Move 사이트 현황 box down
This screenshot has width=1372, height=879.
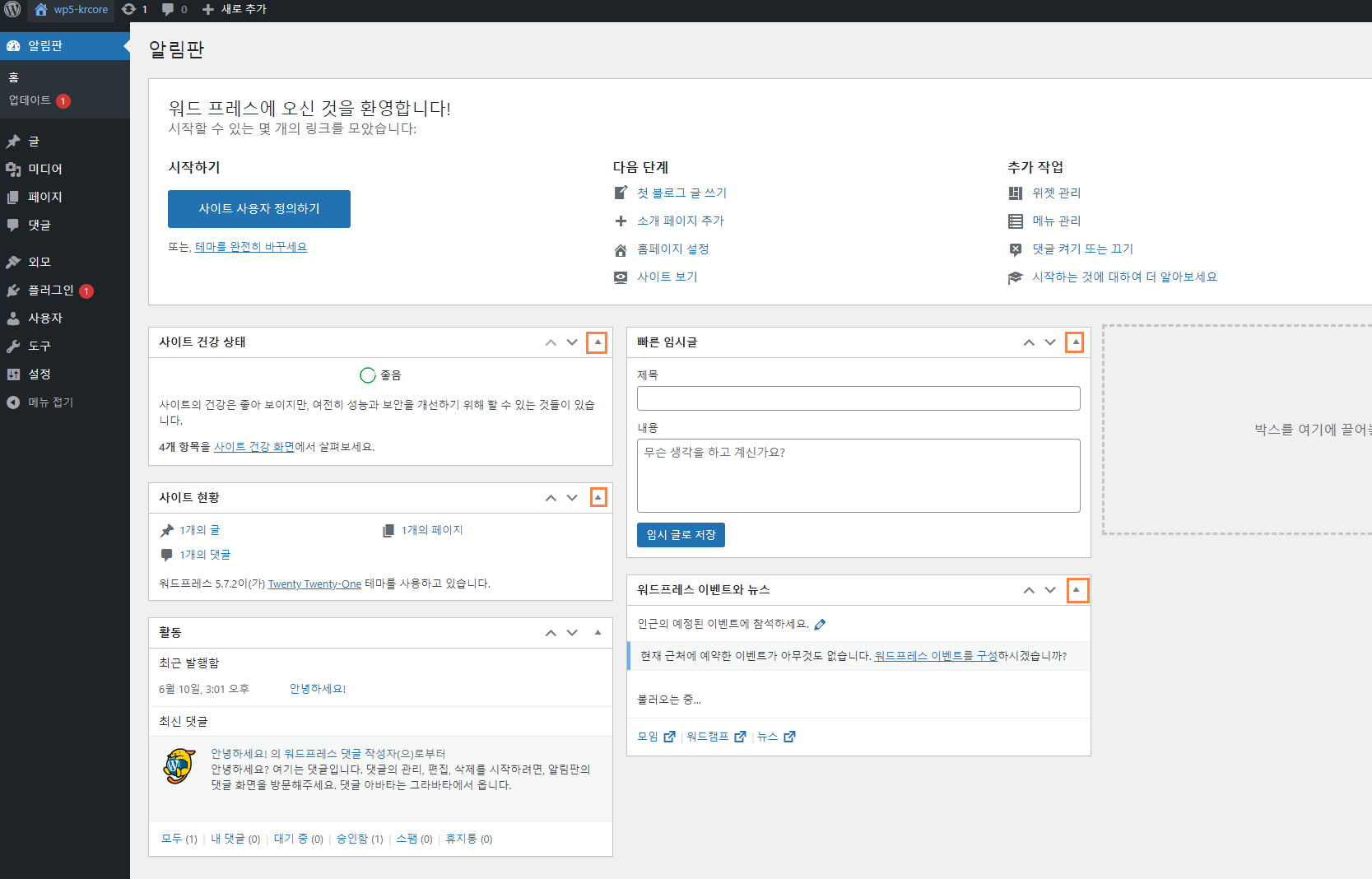pos(572,498)
